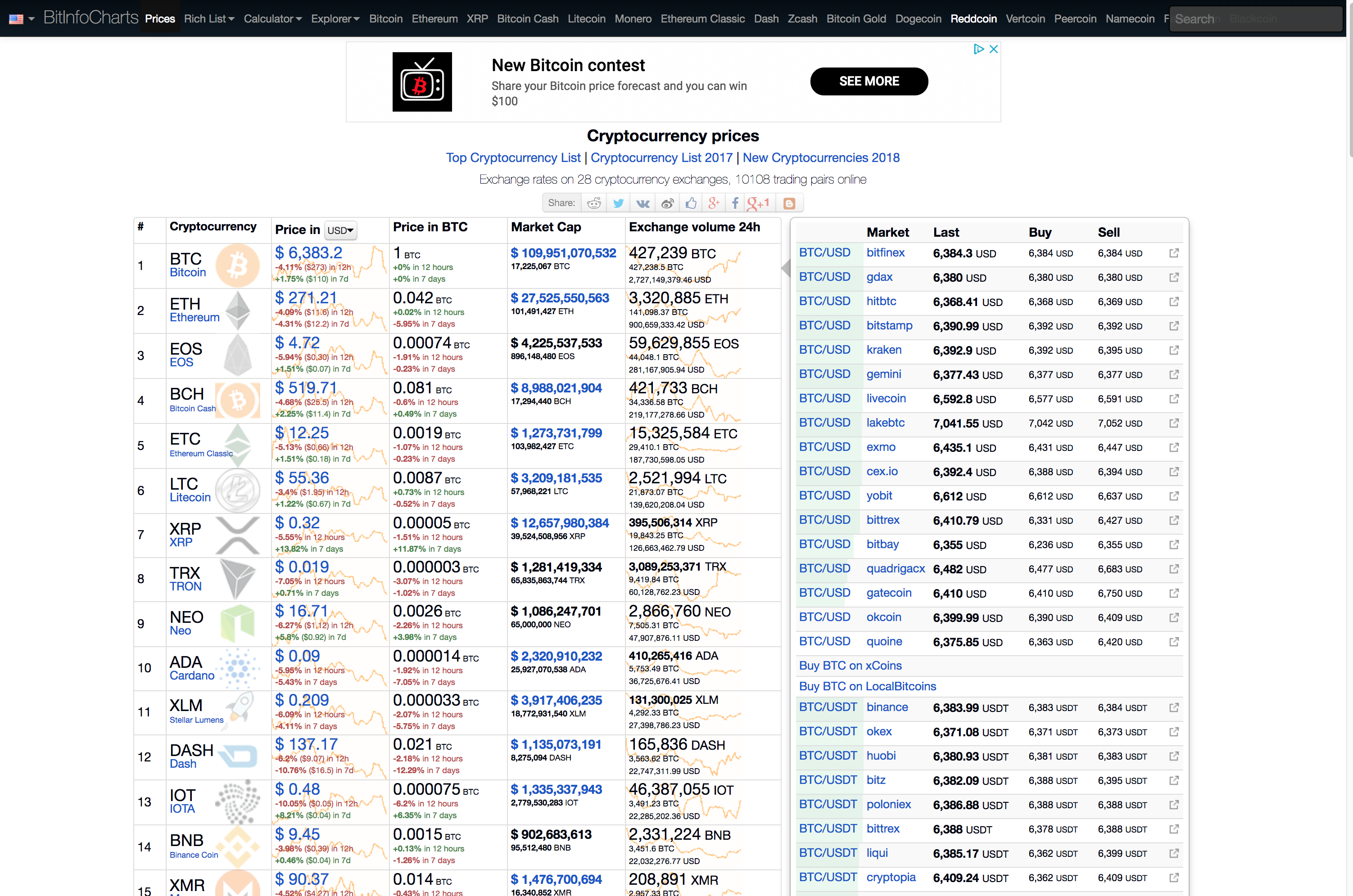Click the Market Cap column header
1353x896 pixels.
coord(546,227)
